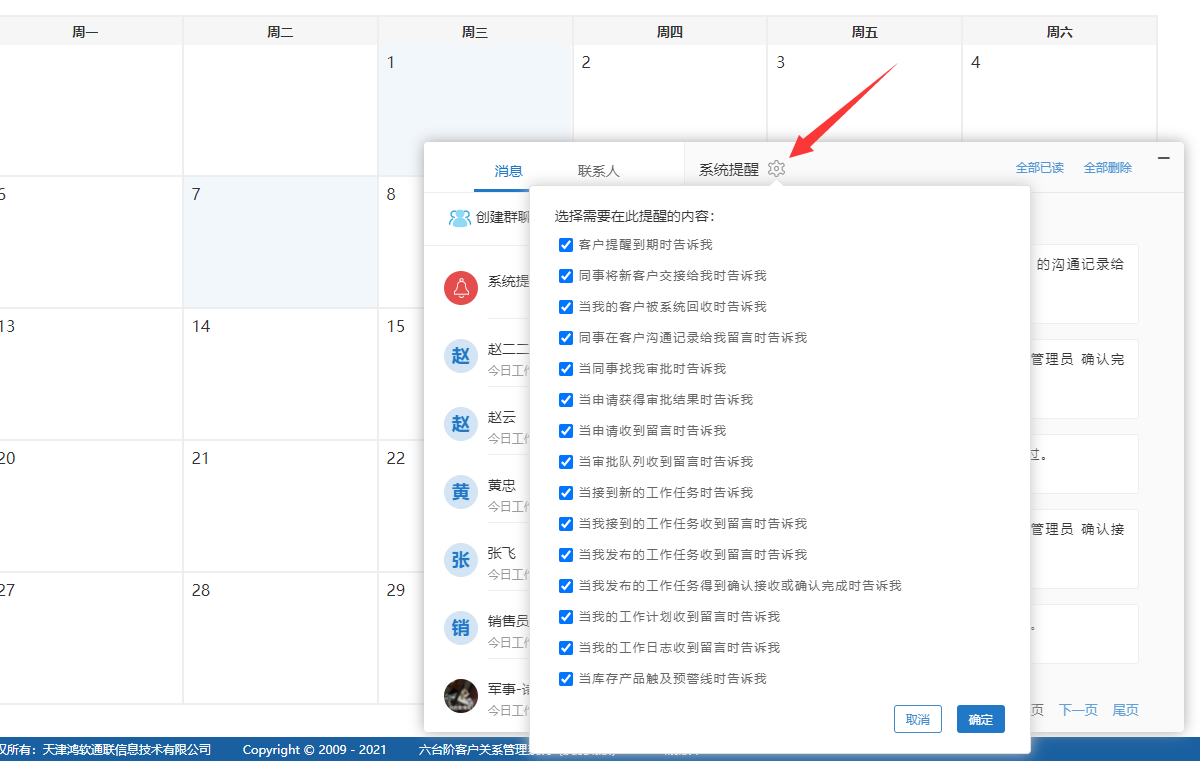The height and width of the screenshot is (761, 1200).
Task: Mark all as read via 全部已读
Action: coord(1039,168)
